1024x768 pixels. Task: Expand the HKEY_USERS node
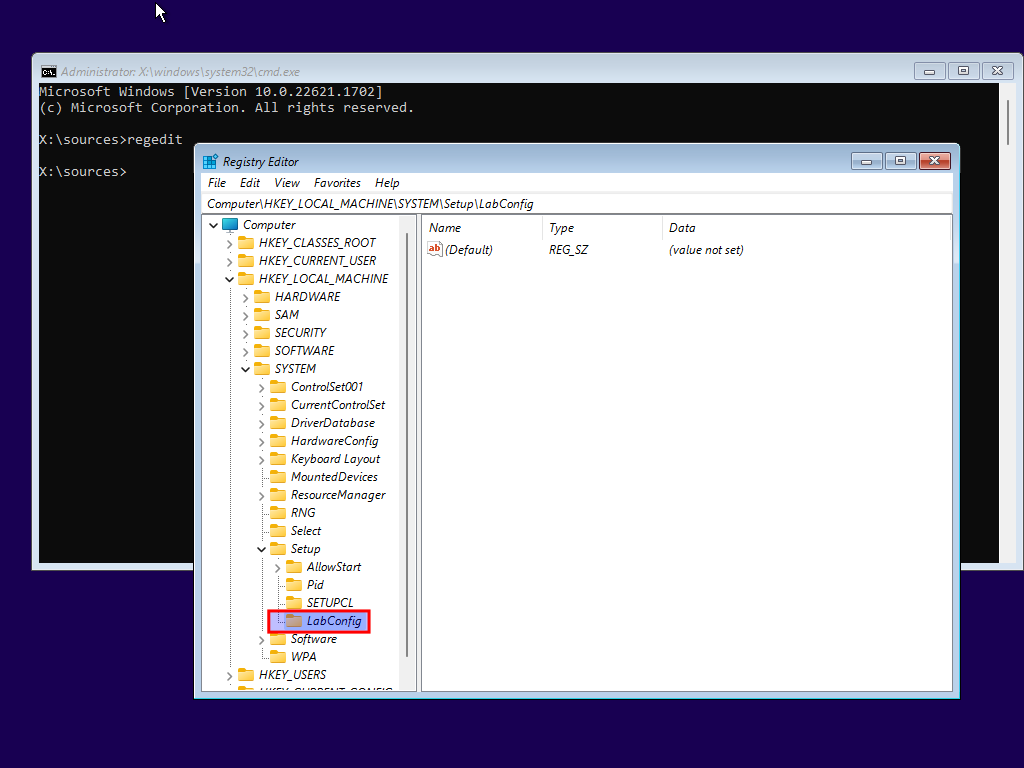coord(229,676)
